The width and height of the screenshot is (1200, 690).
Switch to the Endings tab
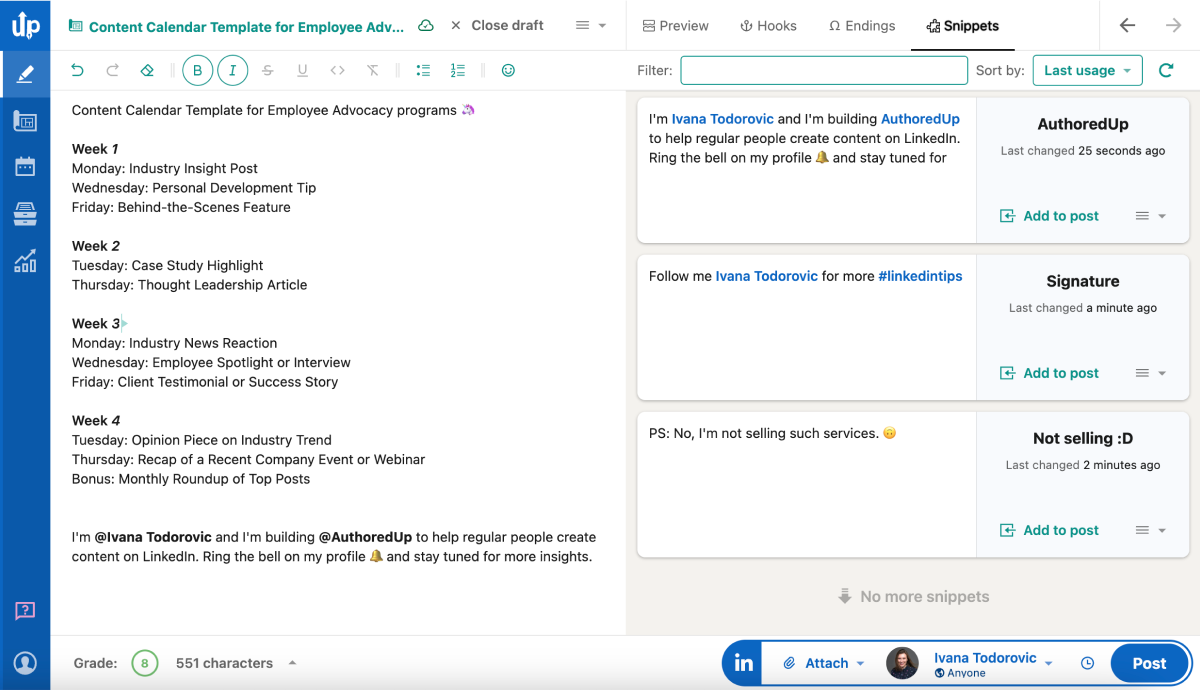click(862, 25)
